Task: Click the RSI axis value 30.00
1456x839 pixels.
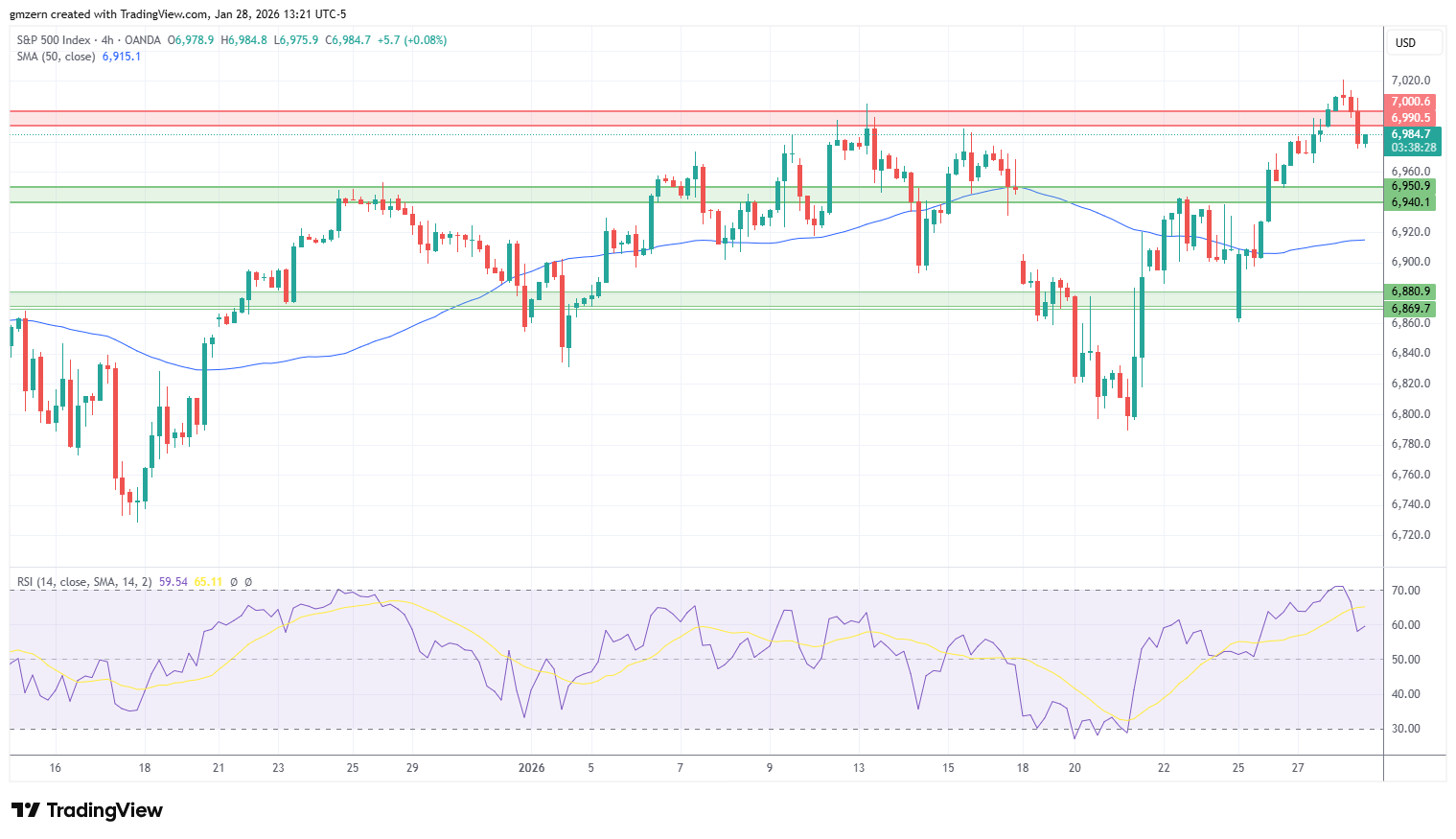Action: [x=1405, y=729]
